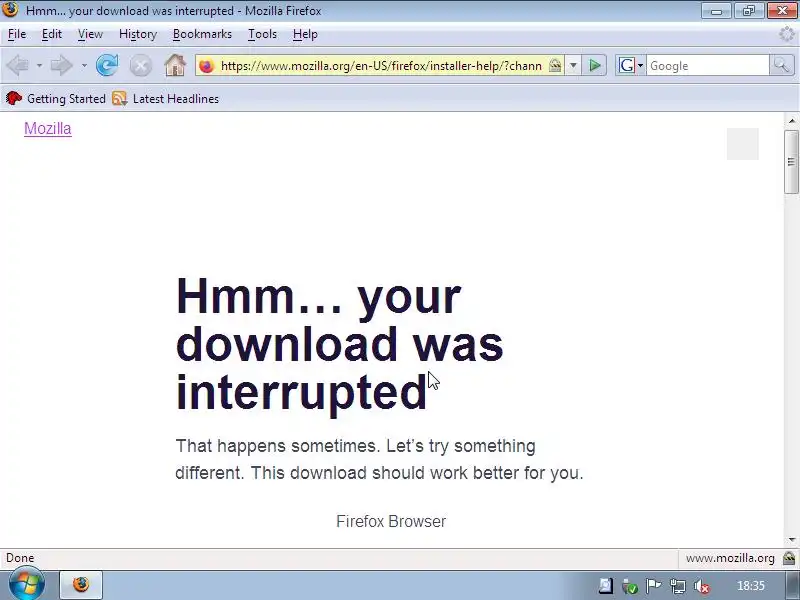Click the scrollbar down arrow
This screenshot has width=800, height=600.
pos(791,540)
